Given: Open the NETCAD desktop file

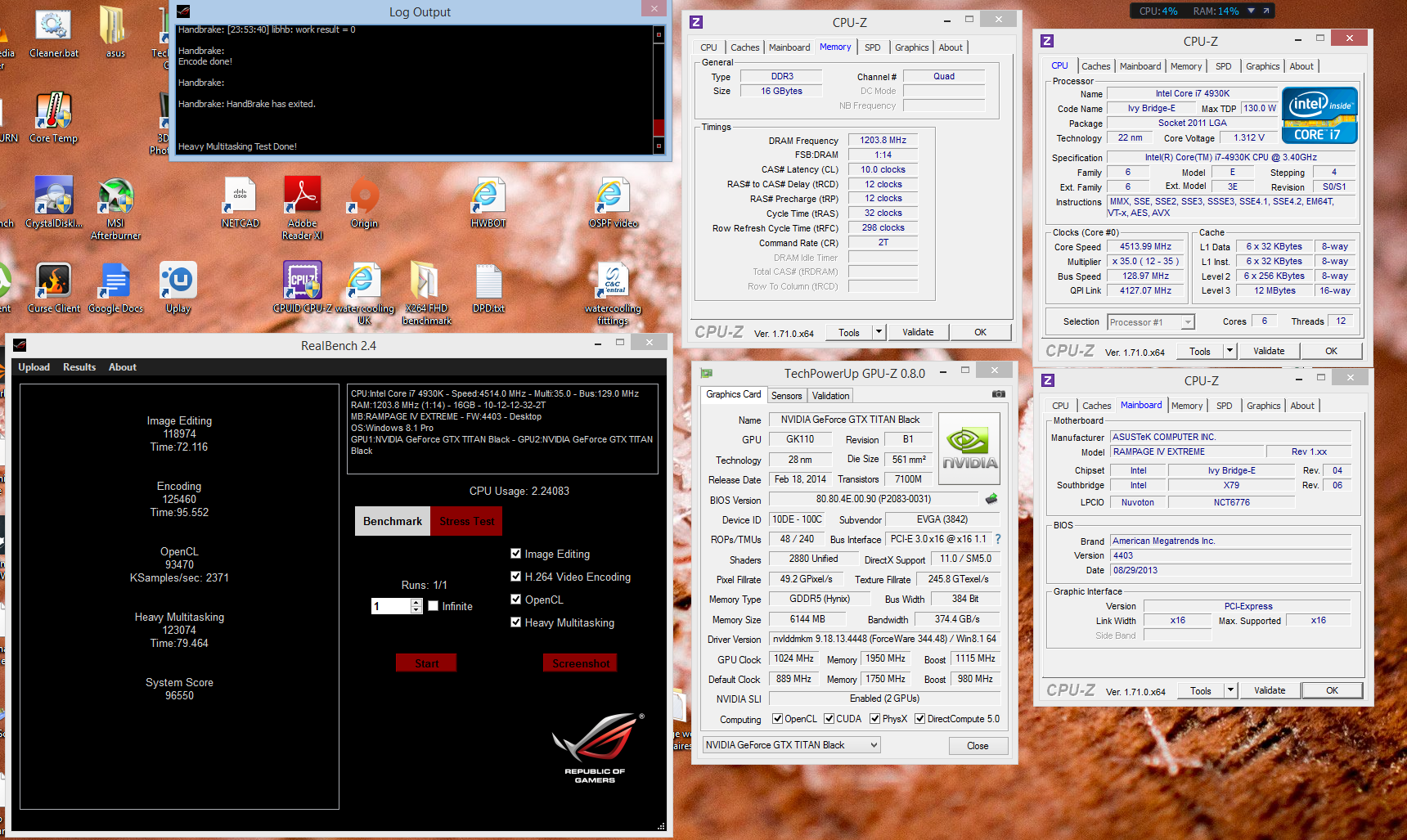Looking at the screenshot, I should tap(240, 203).
